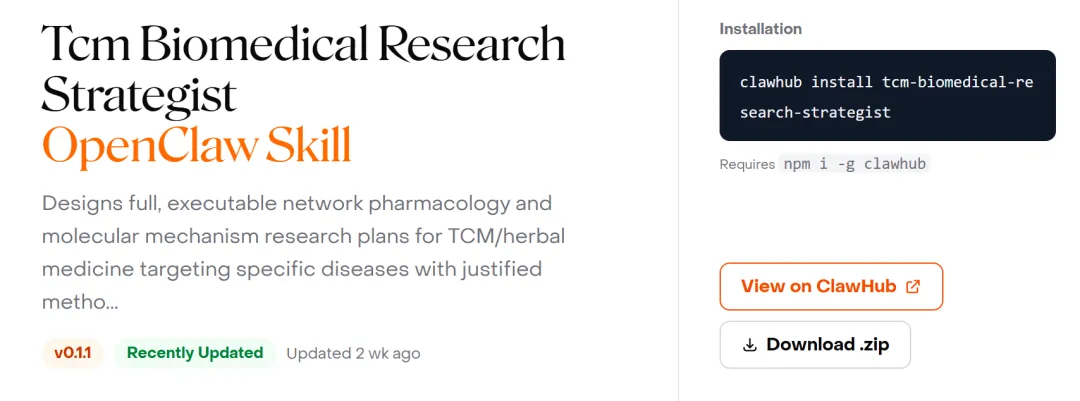The height and width of the screenshot is (401, 1080).
Task: Click the truncated 'metho...' description ending
Action: tap(80, 302)
